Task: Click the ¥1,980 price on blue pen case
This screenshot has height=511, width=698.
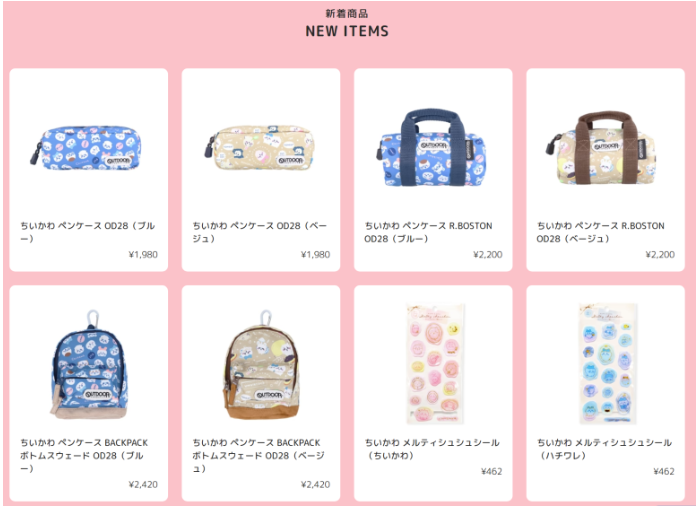Action: click(143, 255)
